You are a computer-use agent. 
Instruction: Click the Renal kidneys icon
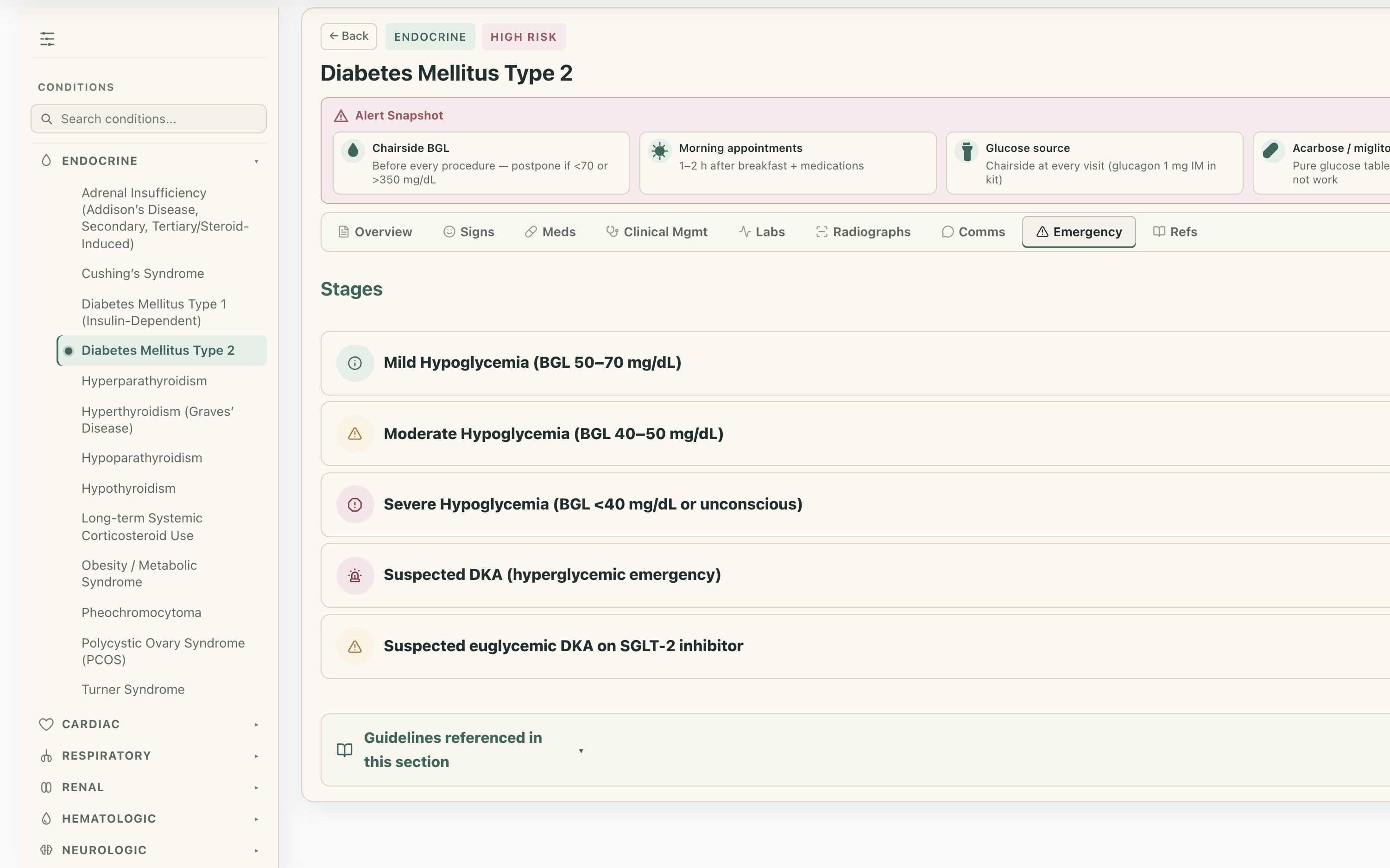point(46,787)
